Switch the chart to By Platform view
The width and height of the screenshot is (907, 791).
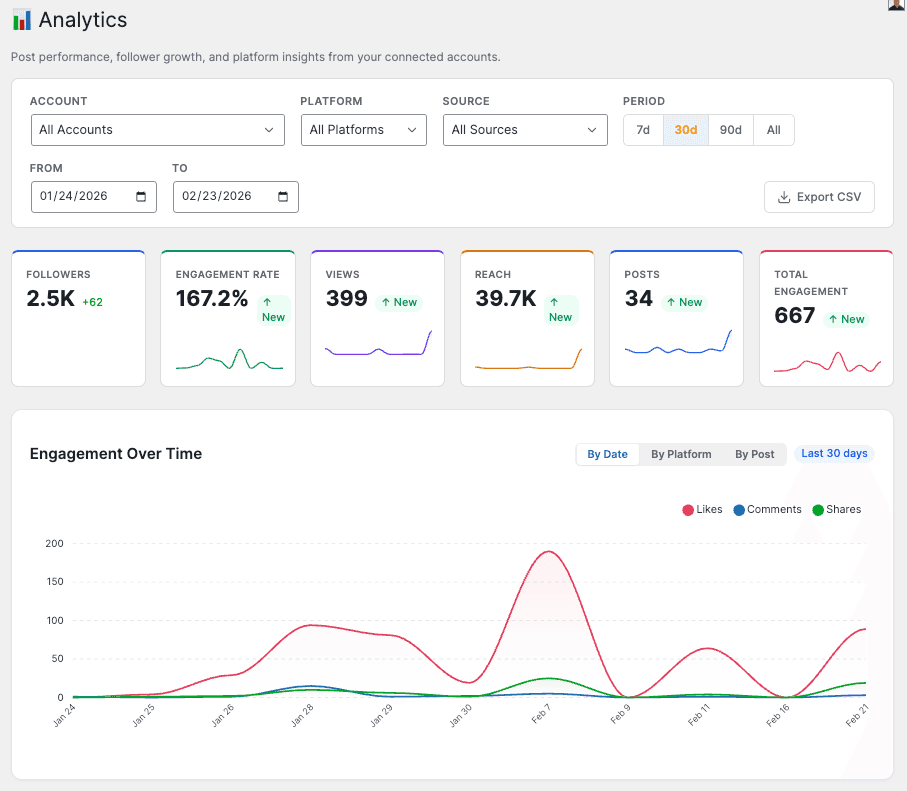pos(680,454)
